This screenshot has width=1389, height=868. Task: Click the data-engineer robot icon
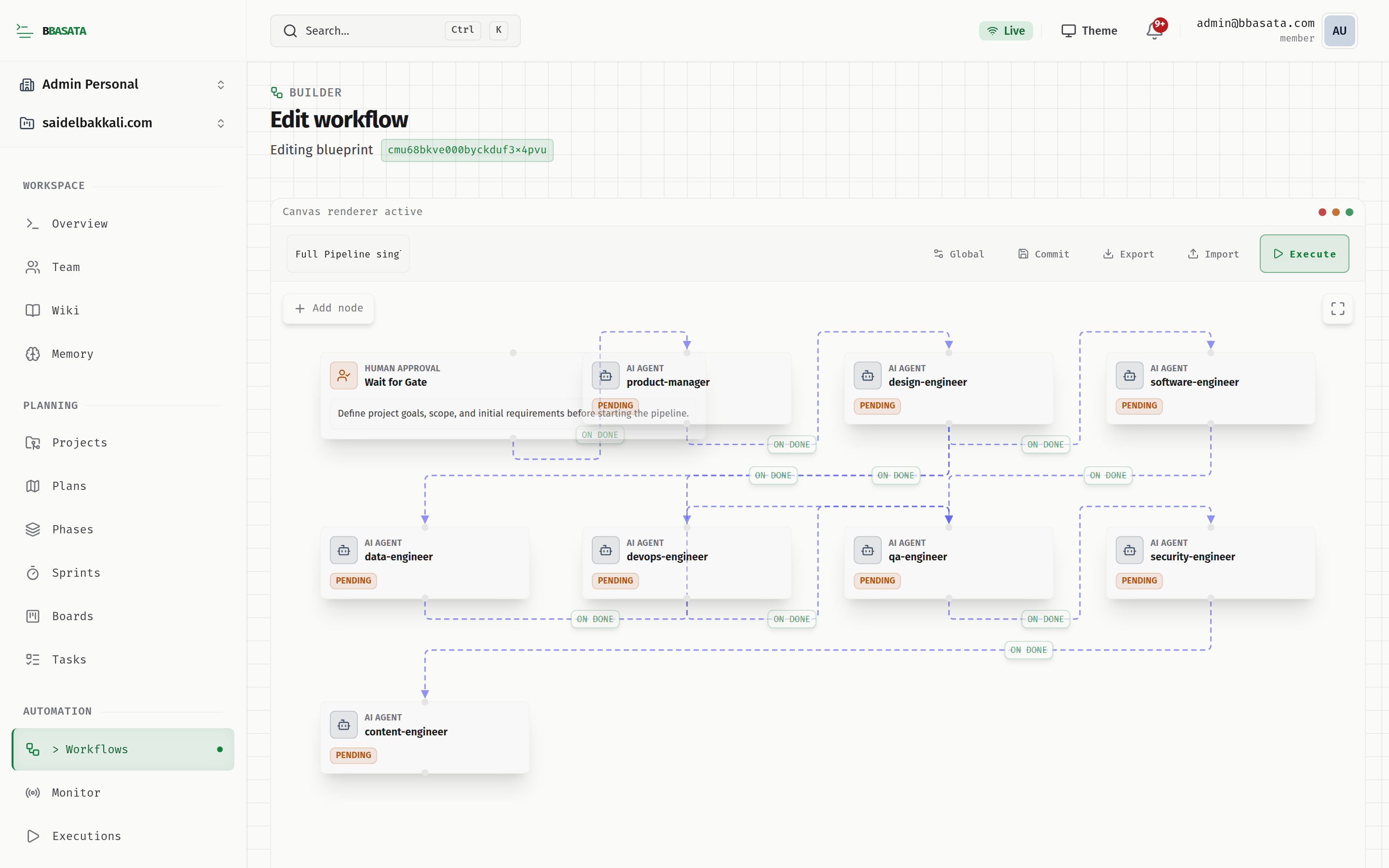[x=343, y=550]
